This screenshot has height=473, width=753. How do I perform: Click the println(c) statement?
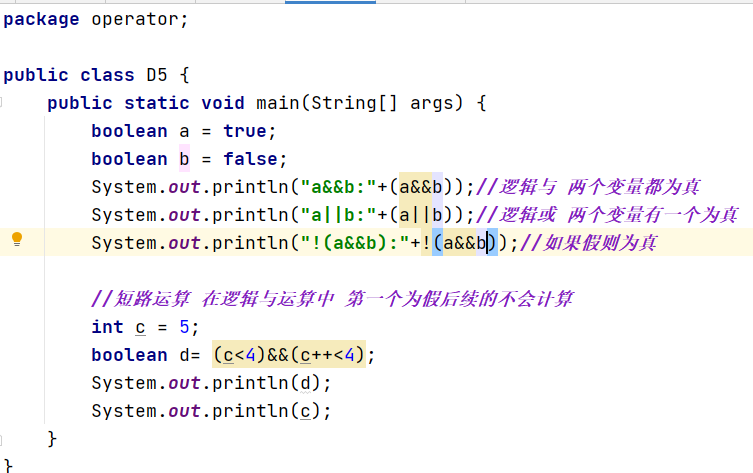point(211,411)
